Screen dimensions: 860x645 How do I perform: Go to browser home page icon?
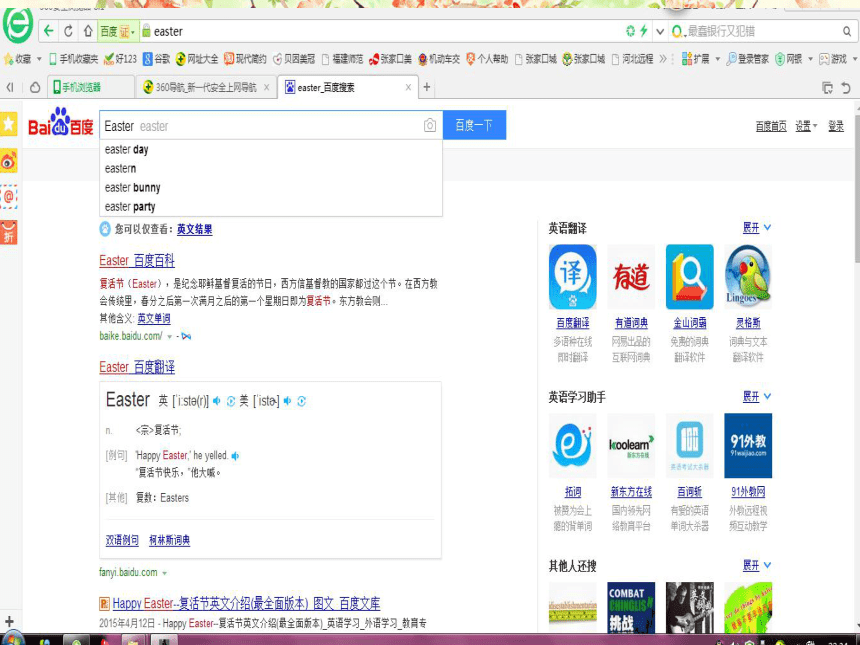click(x=88, y=31)
